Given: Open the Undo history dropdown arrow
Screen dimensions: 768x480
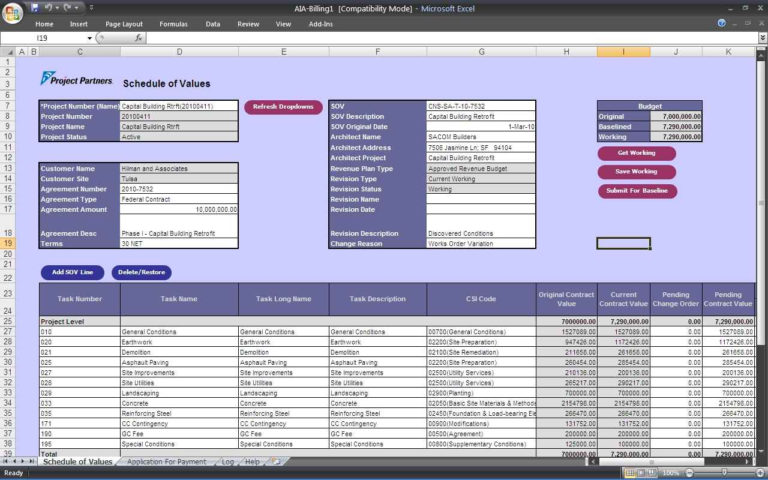Looking at the screenshot, I should tap(58, 8).
